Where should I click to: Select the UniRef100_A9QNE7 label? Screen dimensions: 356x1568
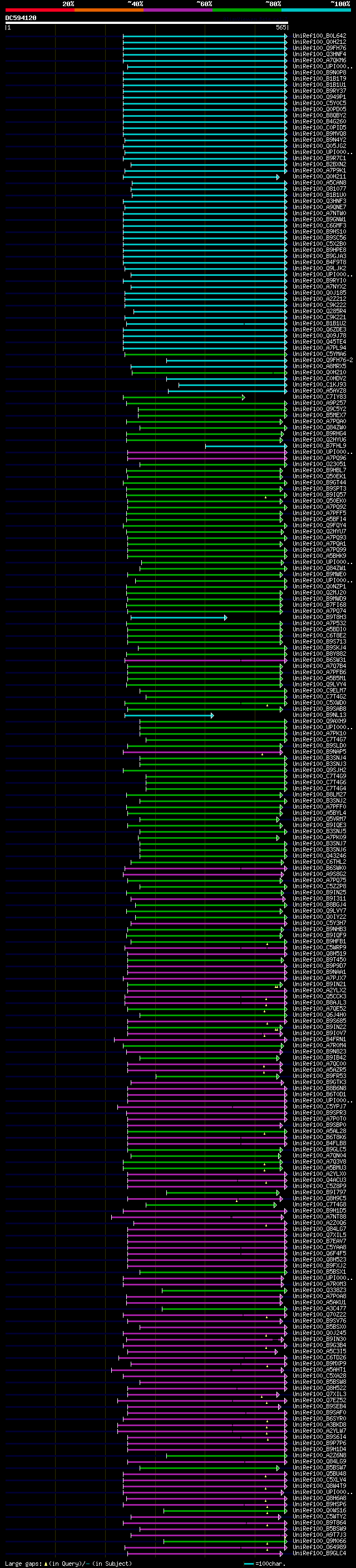(x=319, y=207)
